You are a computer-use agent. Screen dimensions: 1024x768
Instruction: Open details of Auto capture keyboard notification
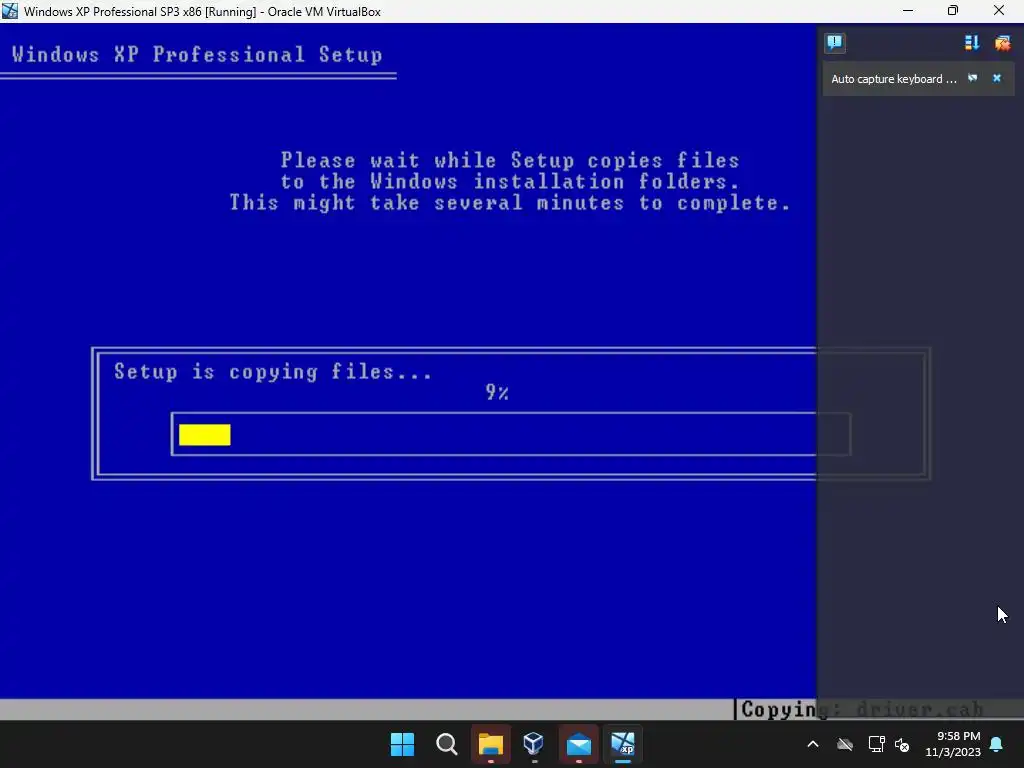[972, 78]
